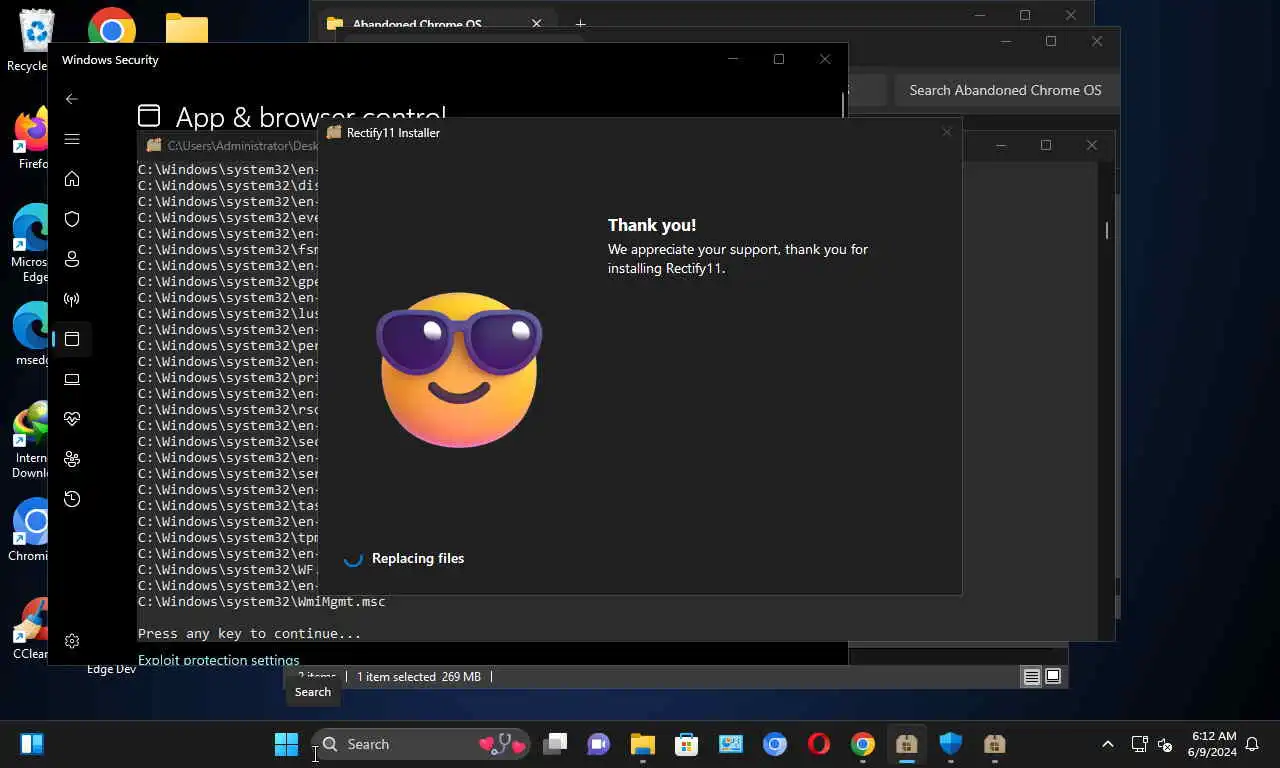Open Windows Security shield on taskbar
Image resolution: width=1280 pixels, height=768 pixels.
[x=950, y=744]
